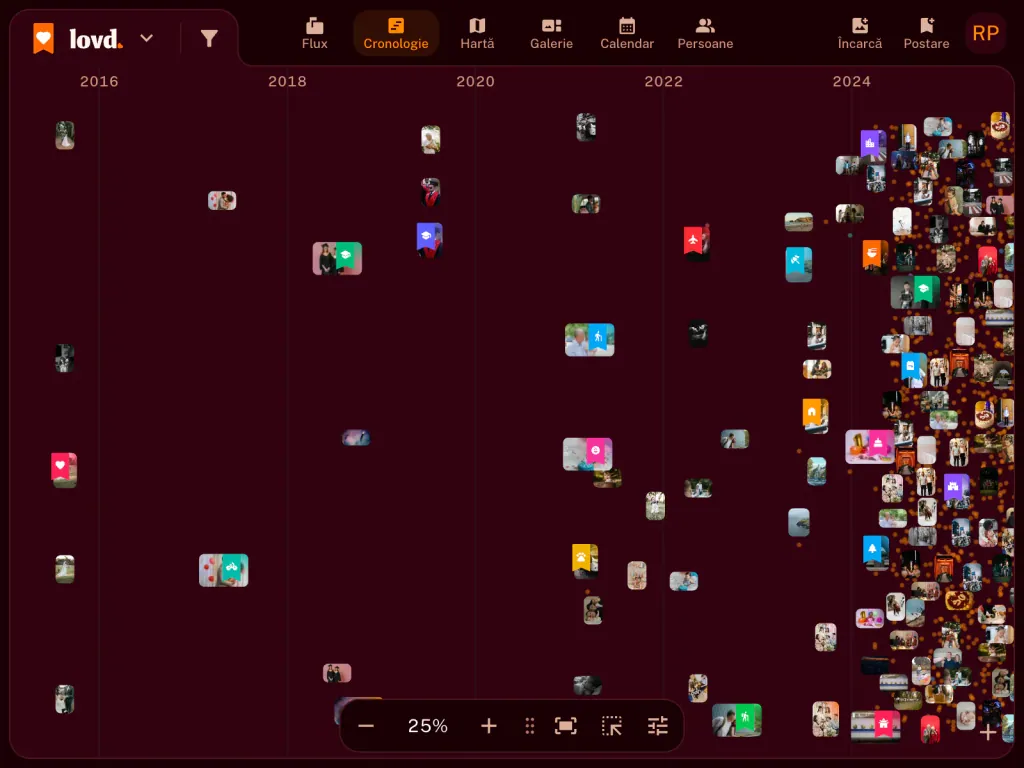The width and height of the screenshot is (1024, 768).
Task: Open the Hartă map tab
Action: (x=477, y=33)
